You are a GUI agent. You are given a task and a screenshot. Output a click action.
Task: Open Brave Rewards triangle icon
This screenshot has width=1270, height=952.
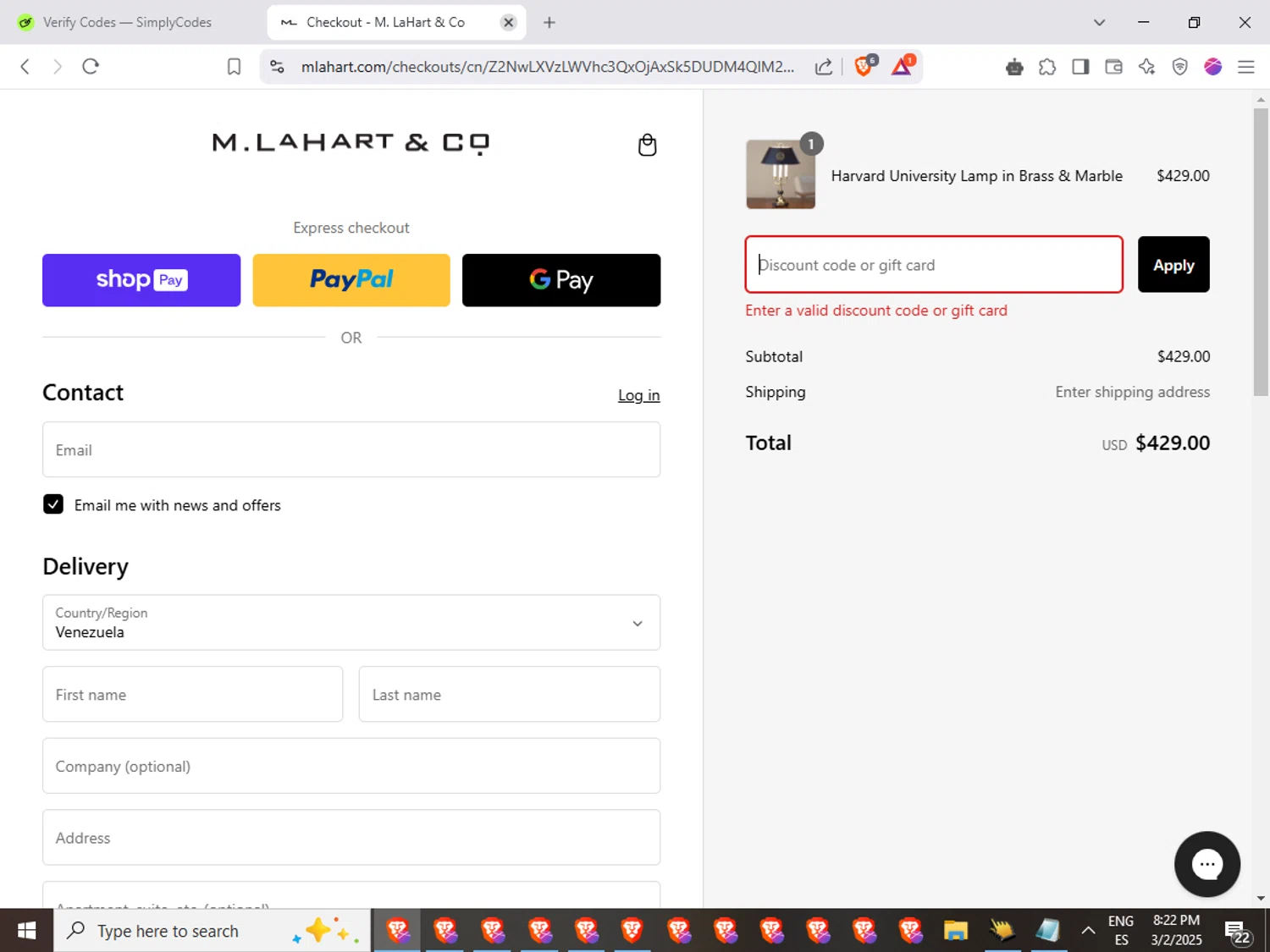[x=903, y=66]
